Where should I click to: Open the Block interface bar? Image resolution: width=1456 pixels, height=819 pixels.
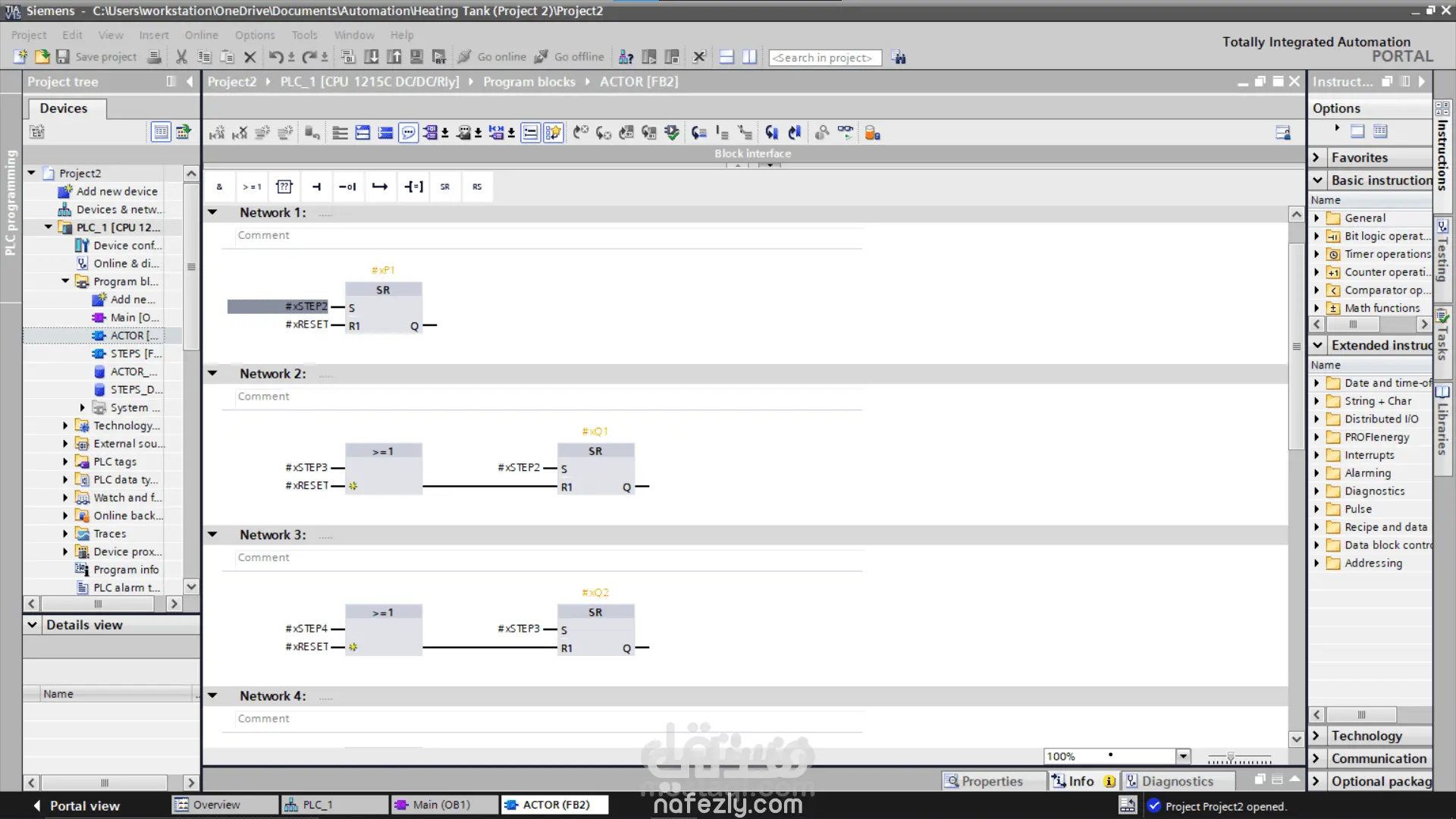click(x=753, y=153)
